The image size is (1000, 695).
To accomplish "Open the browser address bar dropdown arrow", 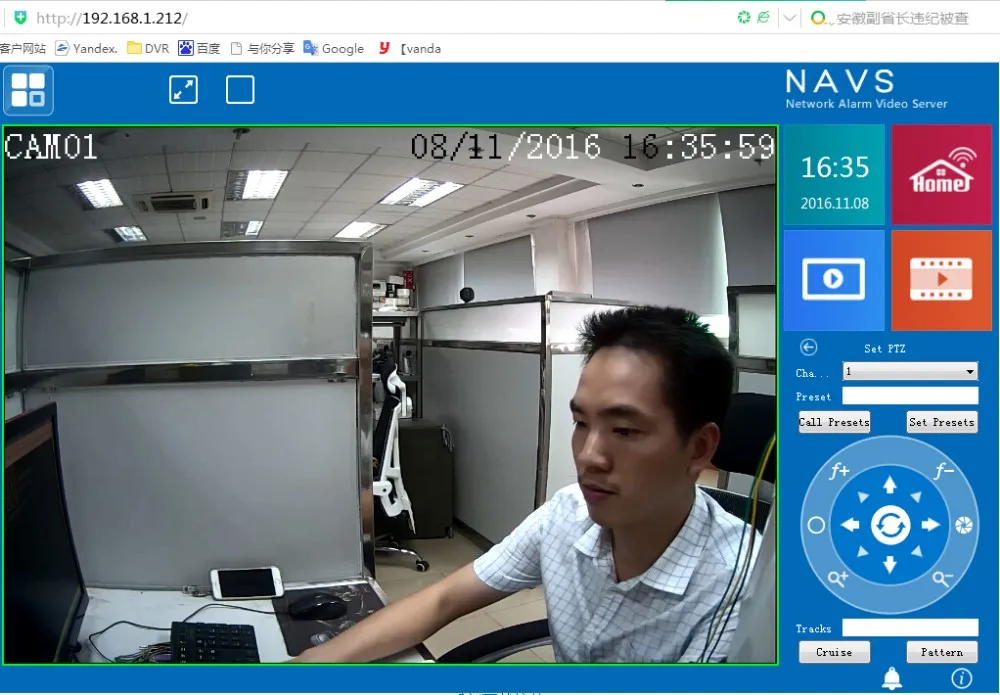I will [x=790, y=18].
